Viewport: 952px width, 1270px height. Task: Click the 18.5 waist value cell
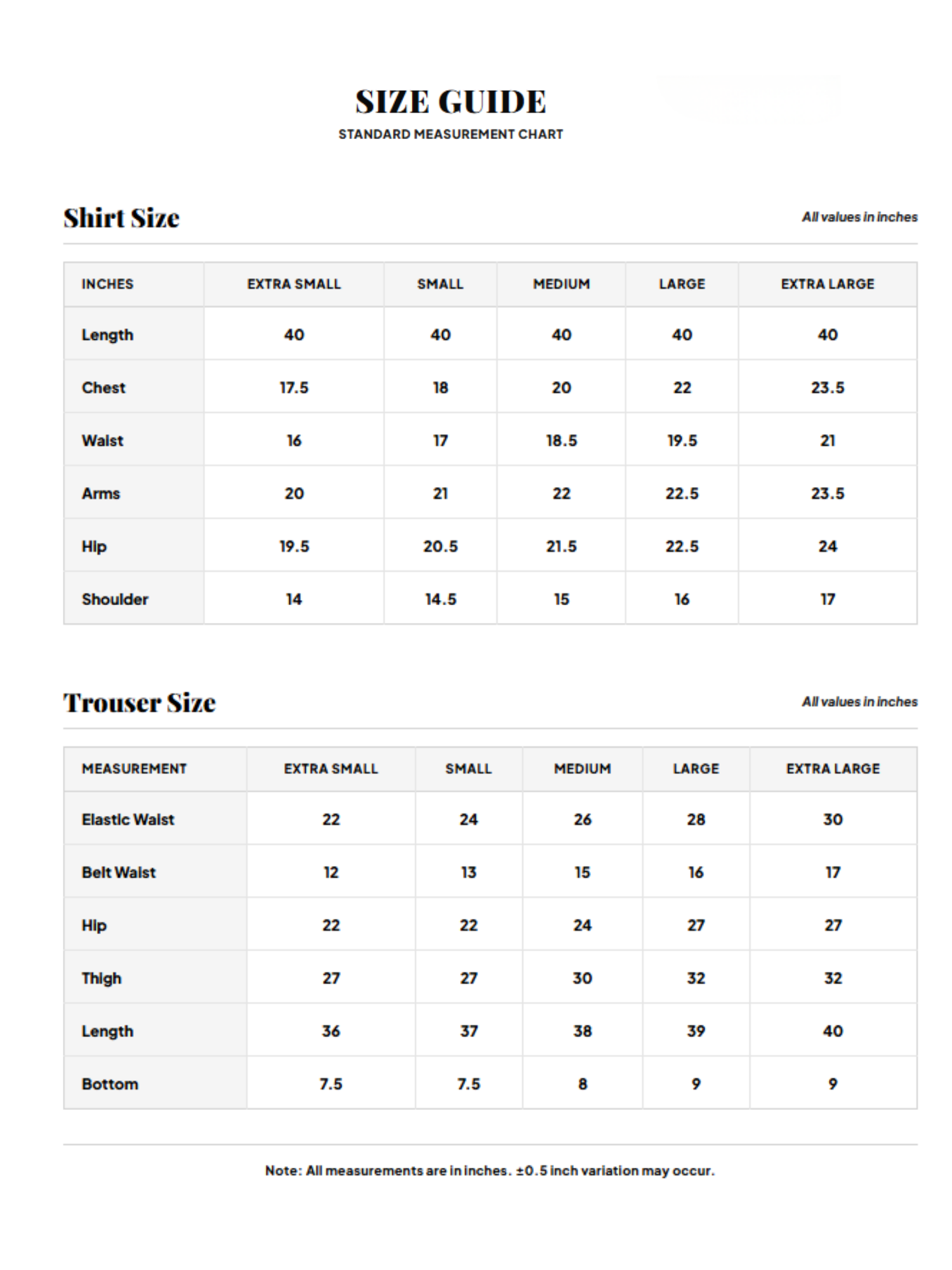pos(561,440)
